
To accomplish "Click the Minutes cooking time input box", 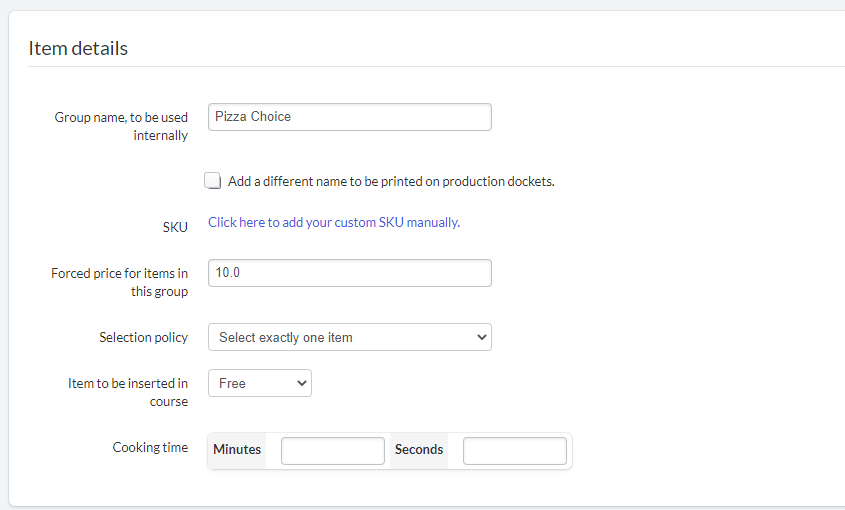I will coord(332,451).
